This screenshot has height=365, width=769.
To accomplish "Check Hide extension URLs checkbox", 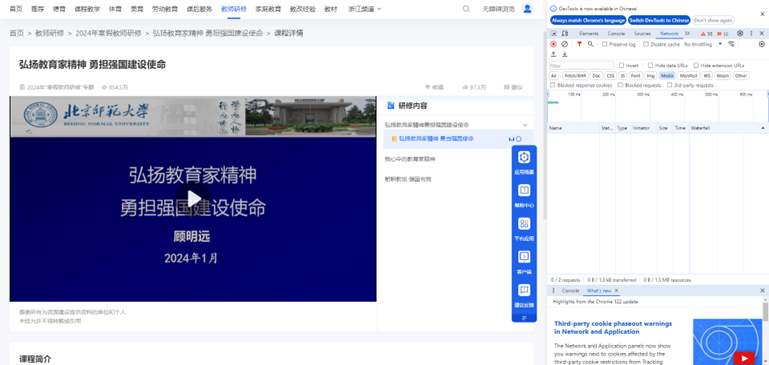I will pos(696,65).
